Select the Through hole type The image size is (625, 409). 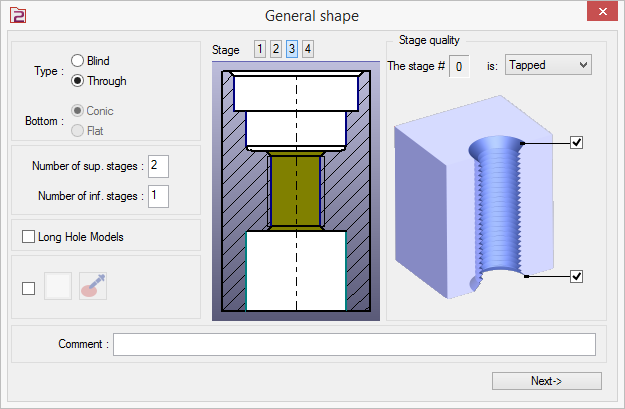coord(78,81)
